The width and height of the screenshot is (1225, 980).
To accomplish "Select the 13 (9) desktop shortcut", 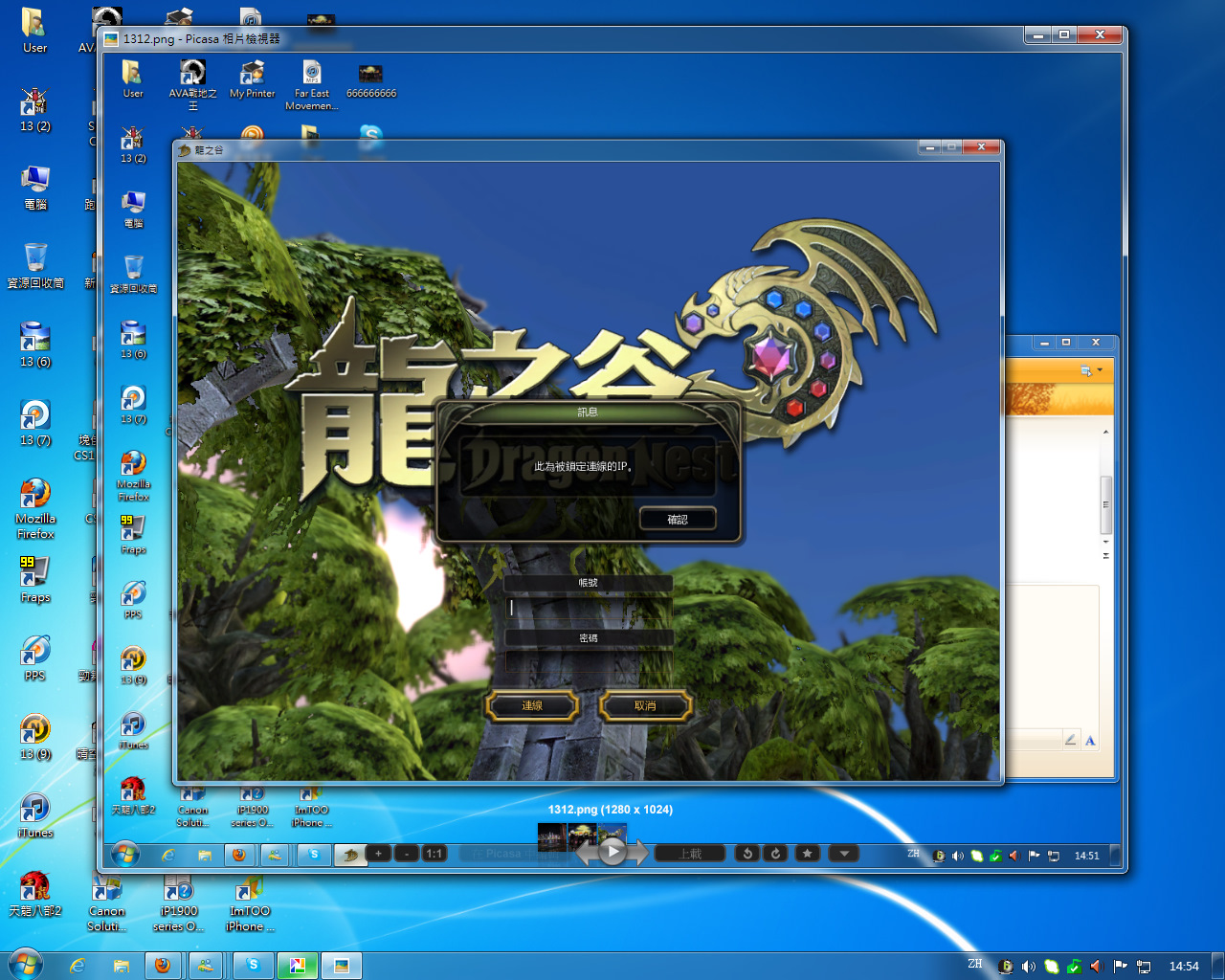I will pyautogui.click(x=34, y=737).
